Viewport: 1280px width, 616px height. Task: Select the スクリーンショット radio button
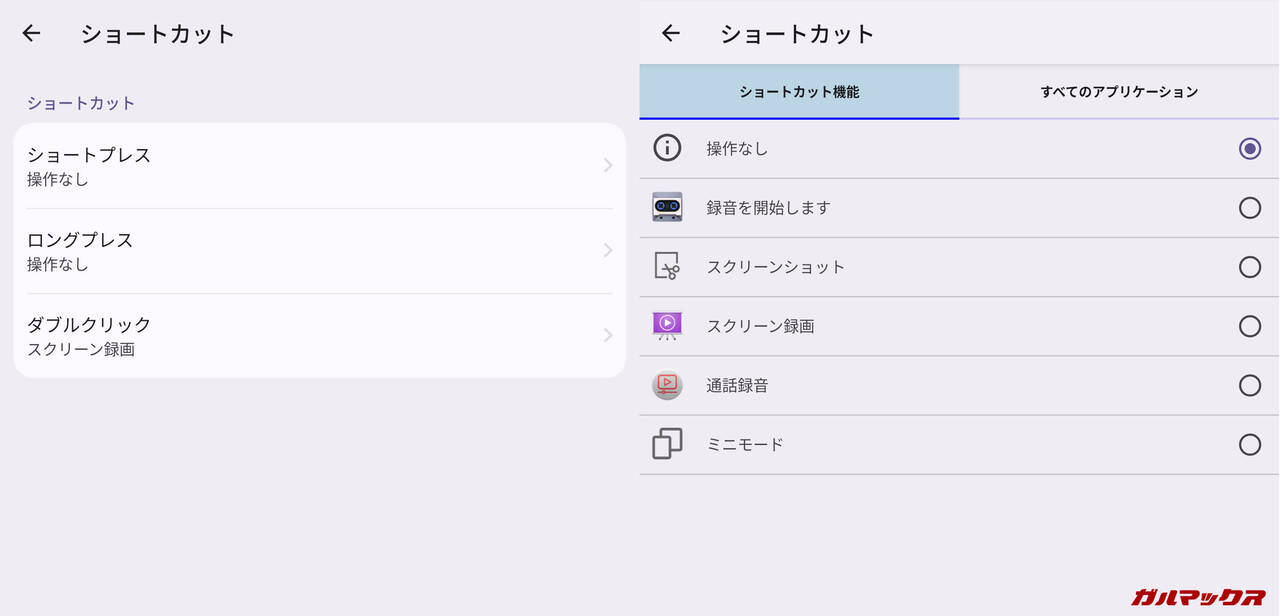tap(1249, 267)
